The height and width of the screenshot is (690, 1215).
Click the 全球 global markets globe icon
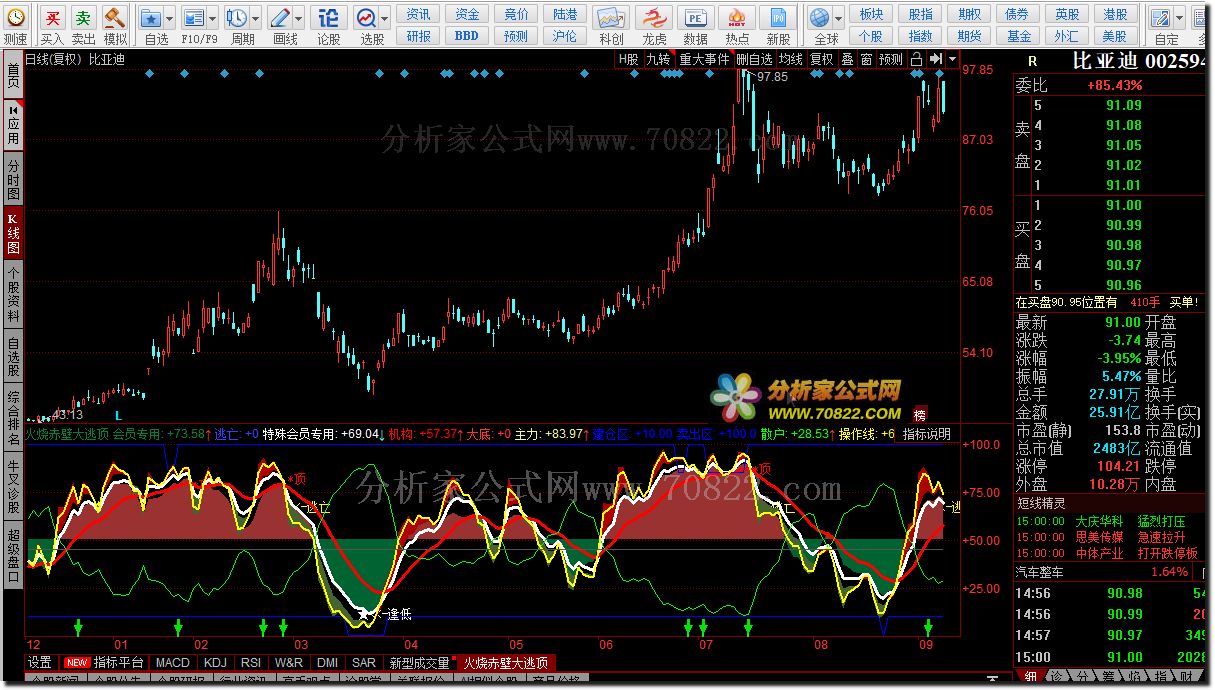click(x=820, y=18)
